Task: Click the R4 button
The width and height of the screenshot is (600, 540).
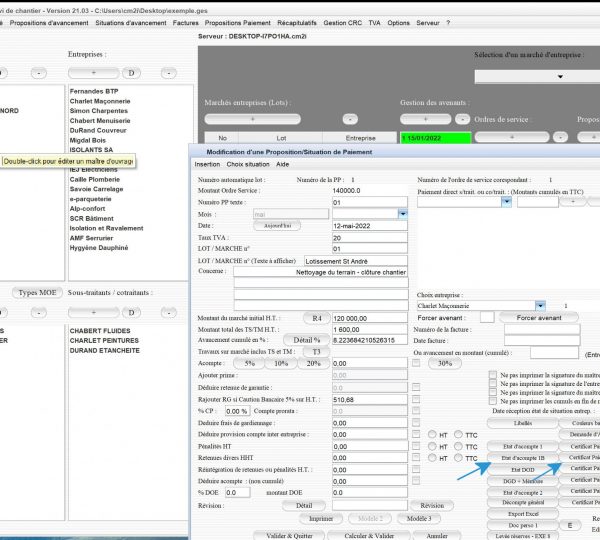Action: click(x=317, y=318)
